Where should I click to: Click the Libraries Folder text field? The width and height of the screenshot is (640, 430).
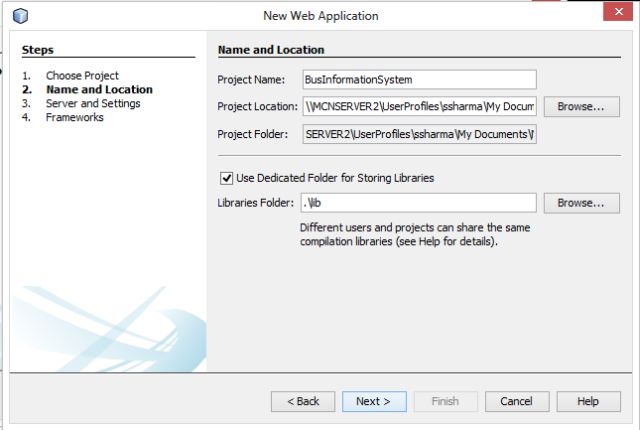coord(419,203)
